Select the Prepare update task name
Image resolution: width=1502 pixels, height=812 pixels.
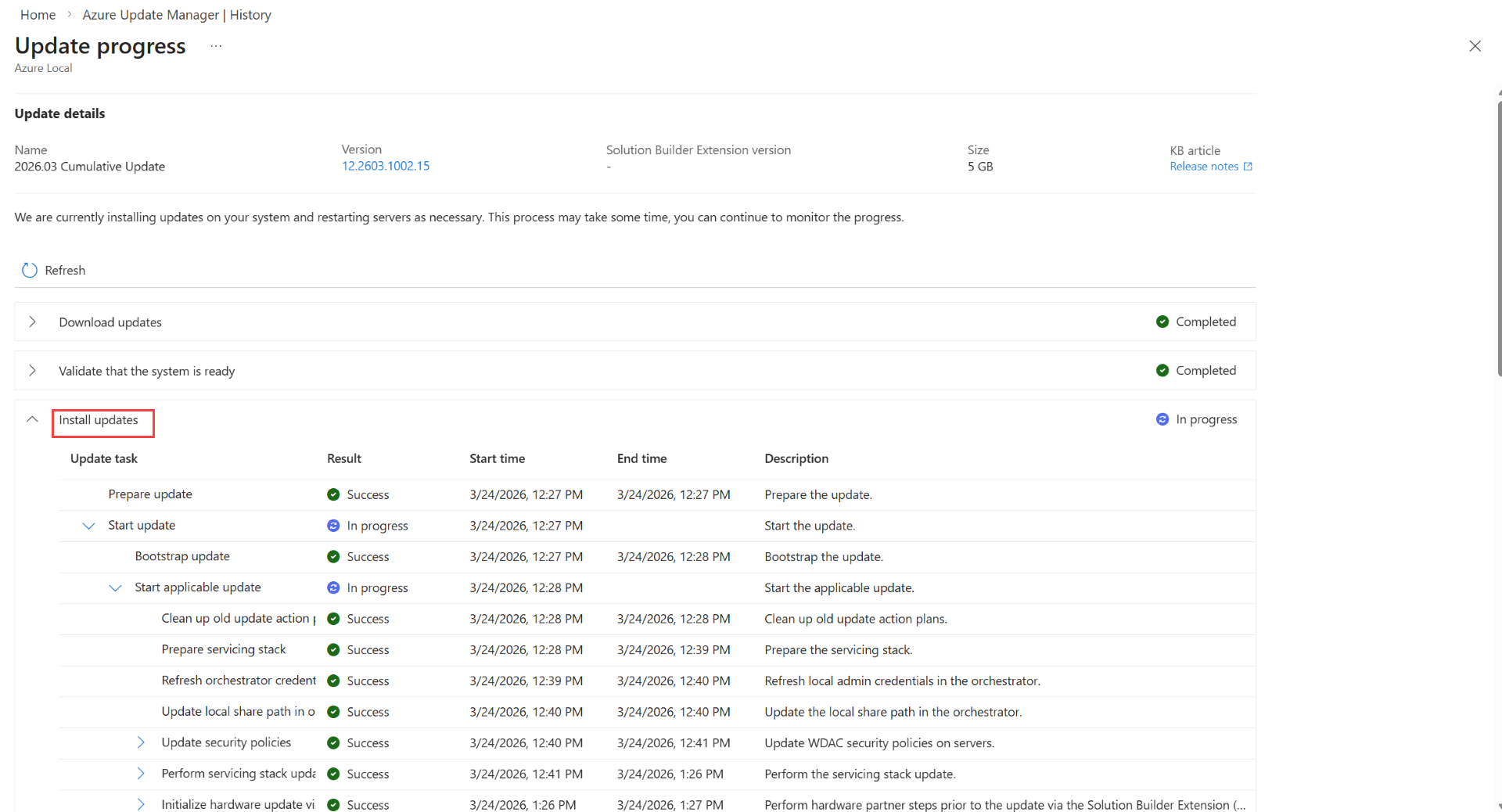(150, 494)
